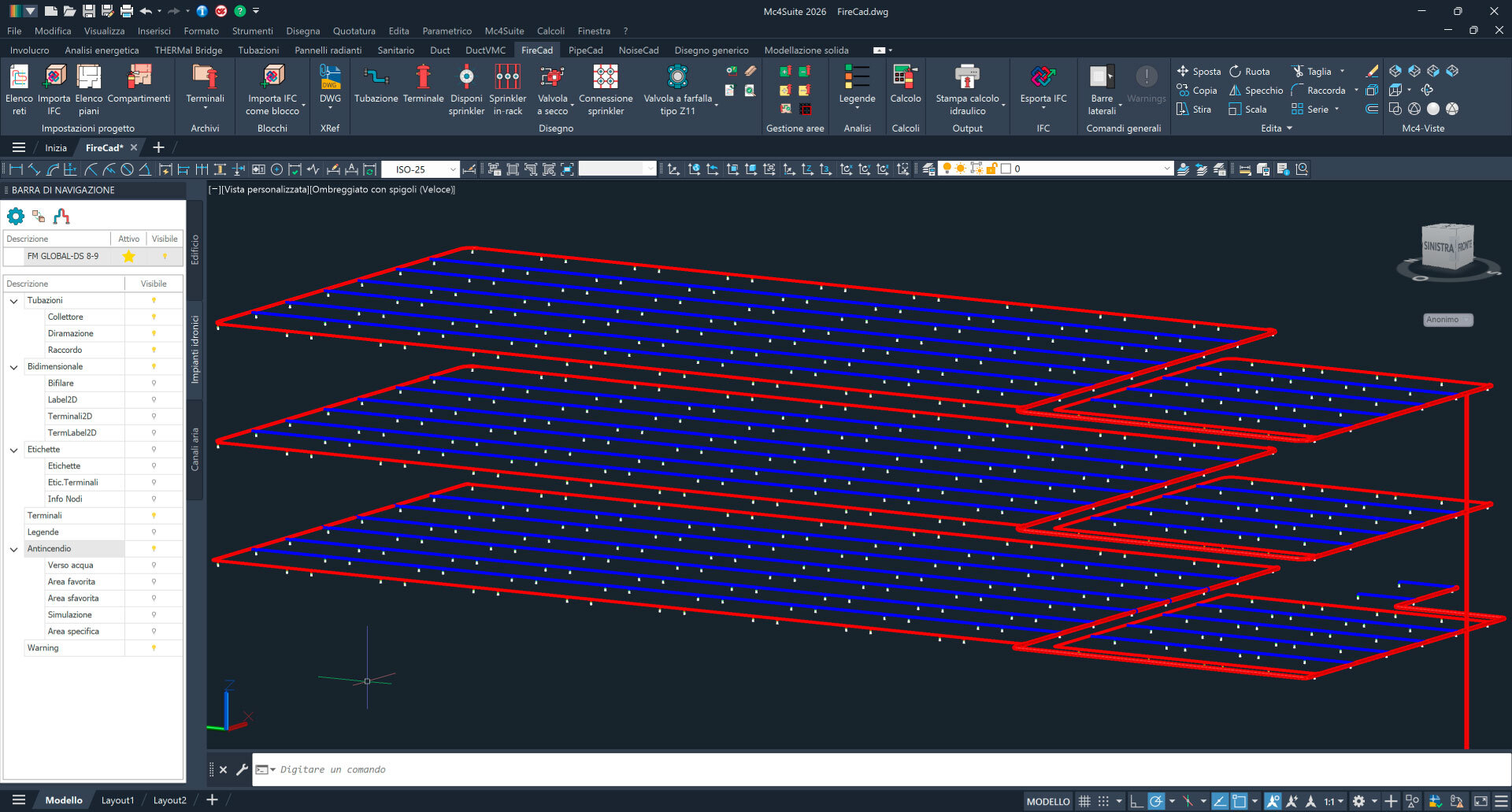Screen dimensions: 1512x812
Task: Show the Bifilare layer via lightbulb
Action: pyautogui.click(x=154, y=383)
